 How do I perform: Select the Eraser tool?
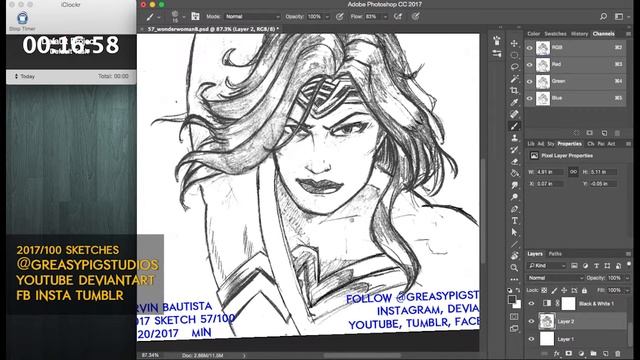coord(514,162)
